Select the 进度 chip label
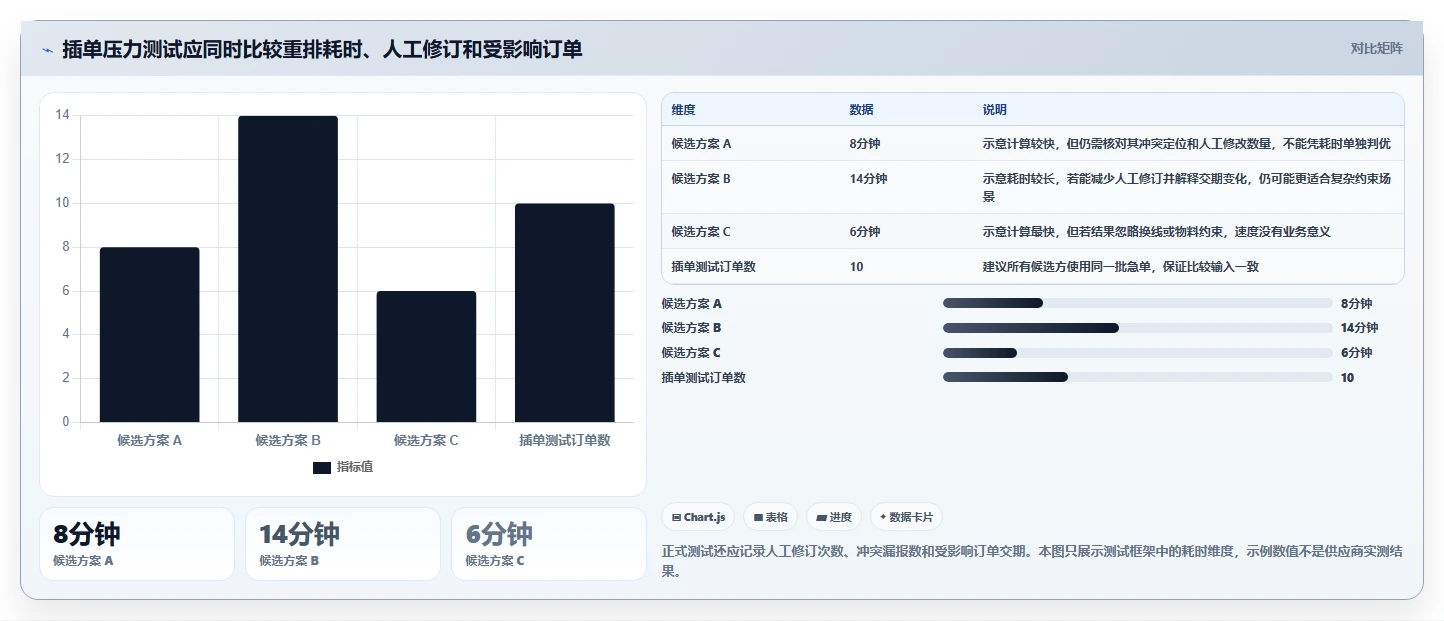Image resolution: width=1444 pixels, height=621 pixels. [x=841, y=517]
